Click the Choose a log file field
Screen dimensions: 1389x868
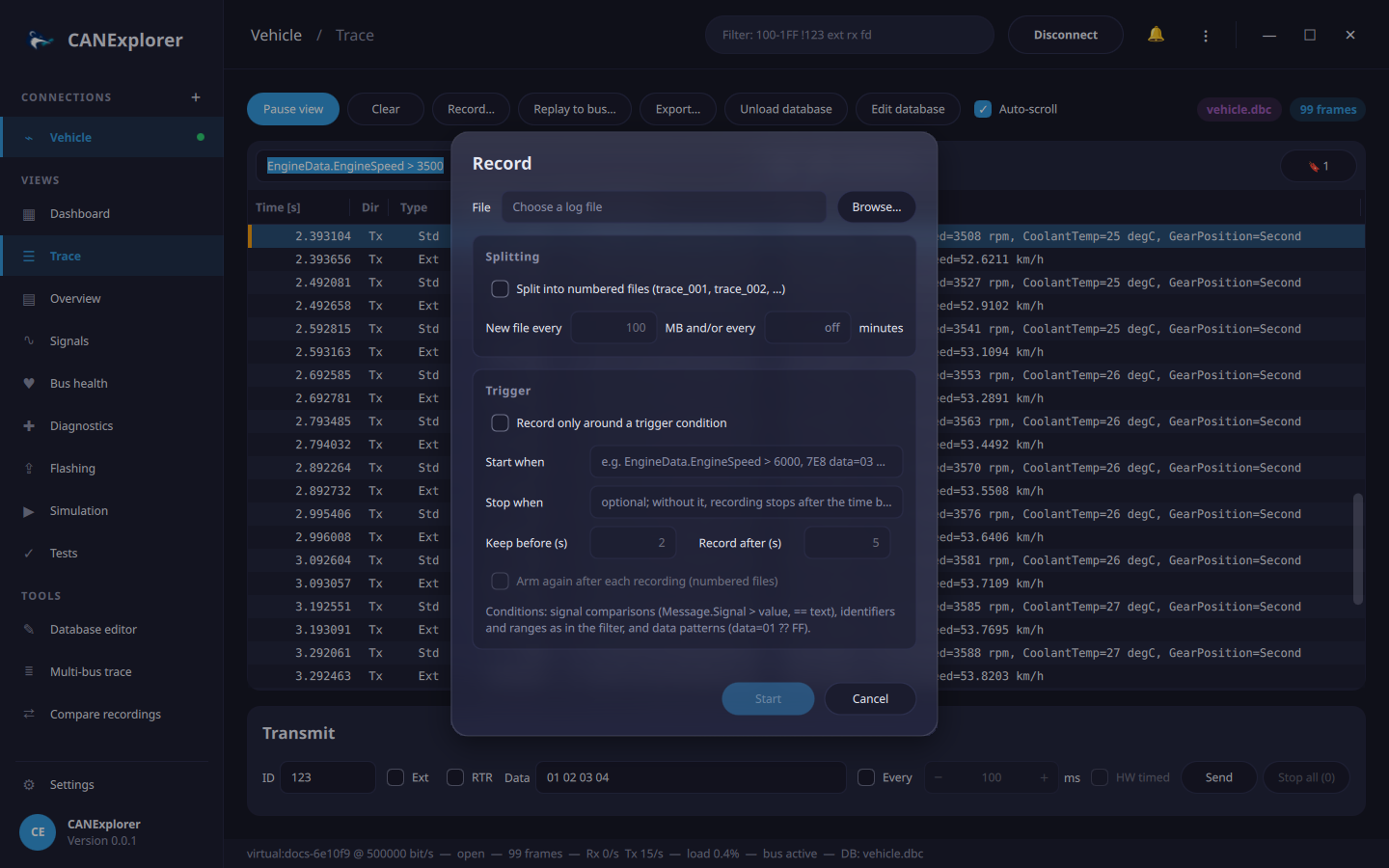(664, 207)
